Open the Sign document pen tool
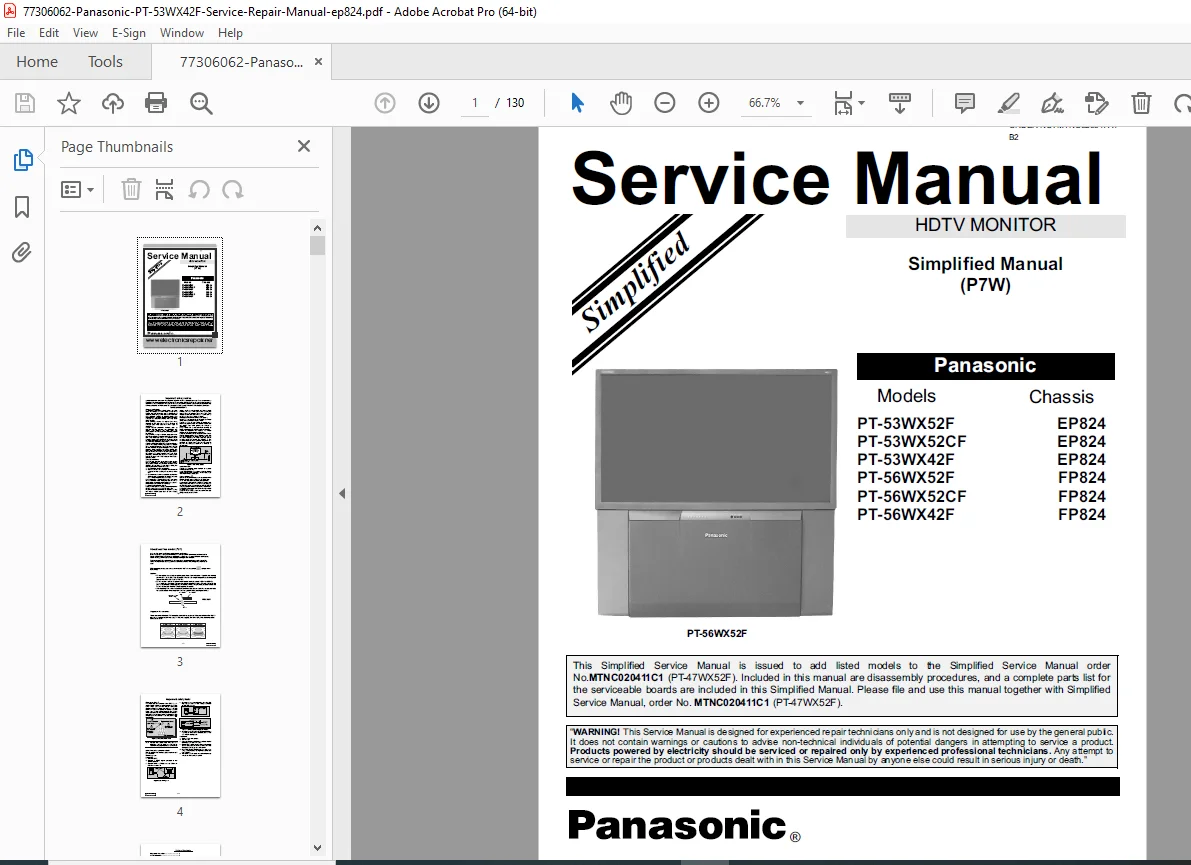 pos(1053,103)
